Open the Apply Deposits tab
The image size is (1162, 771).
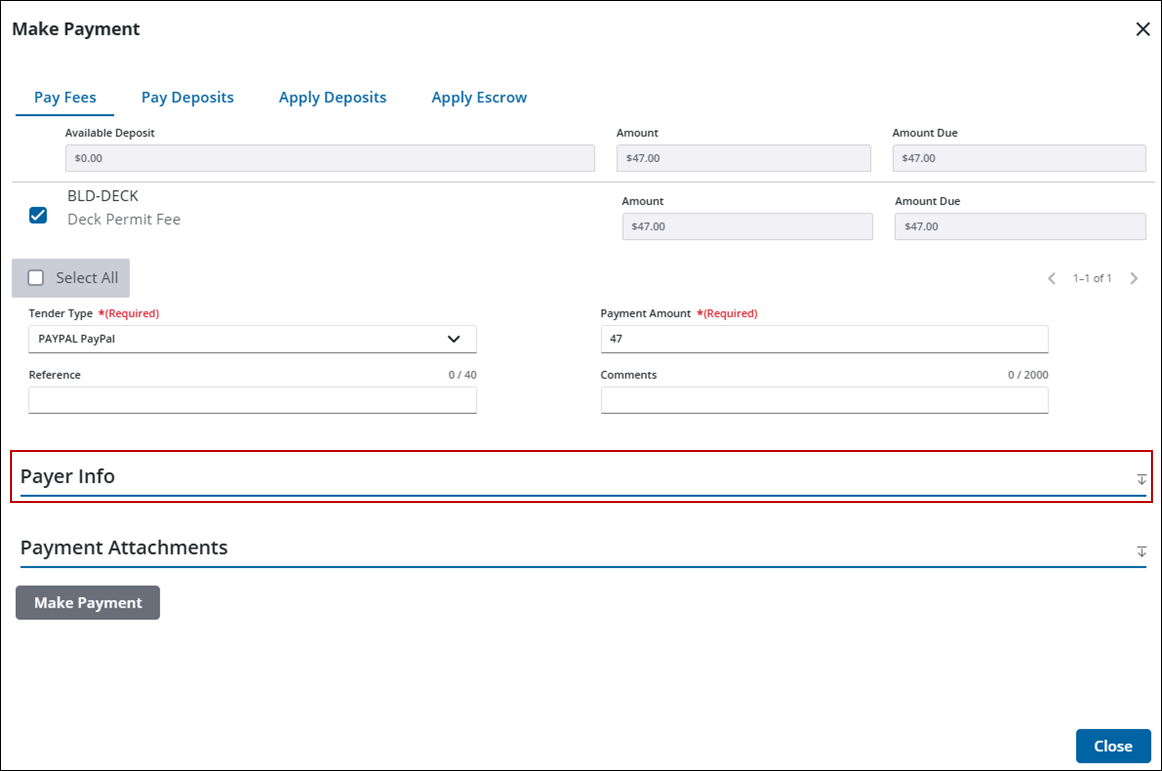tap(332, 97)
